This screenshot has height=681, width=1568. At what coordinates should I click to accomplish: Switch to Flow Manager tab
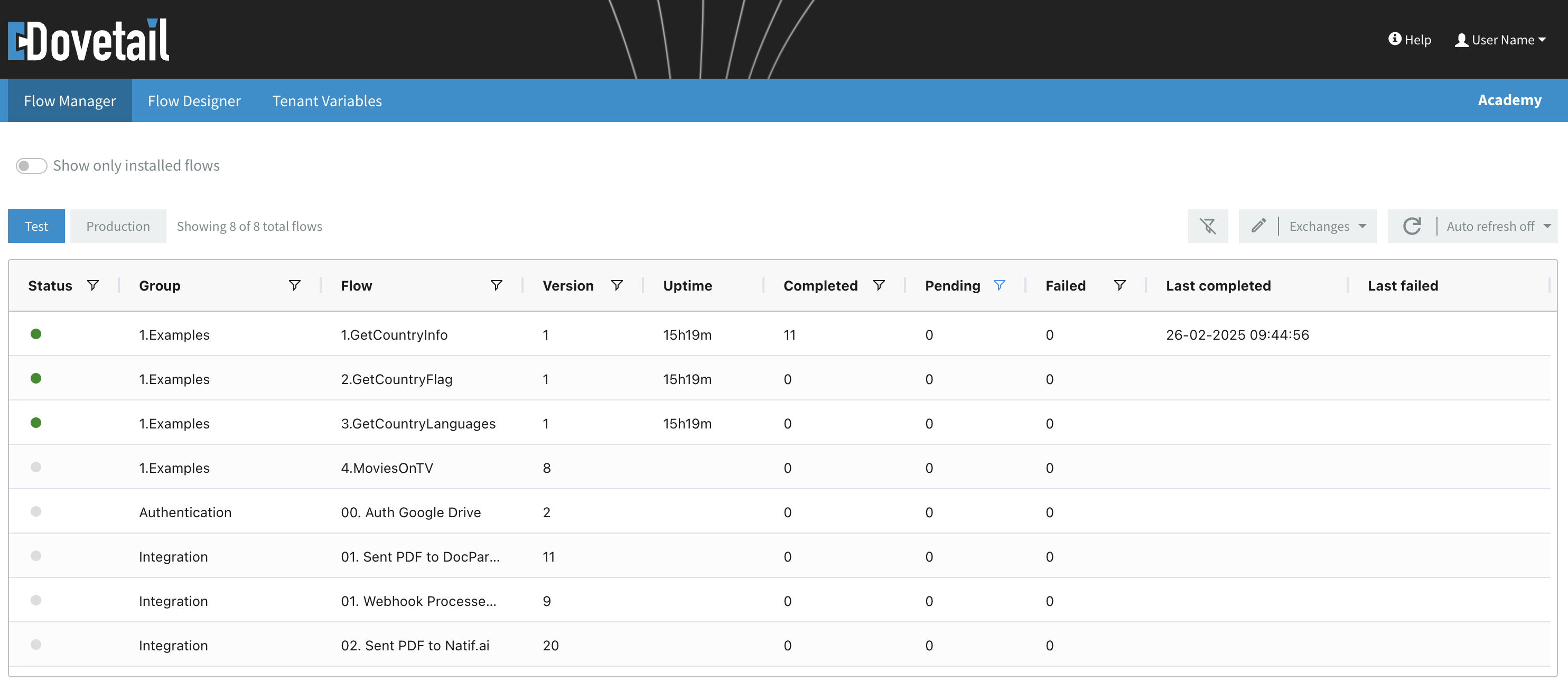click(x=70, y=100)
